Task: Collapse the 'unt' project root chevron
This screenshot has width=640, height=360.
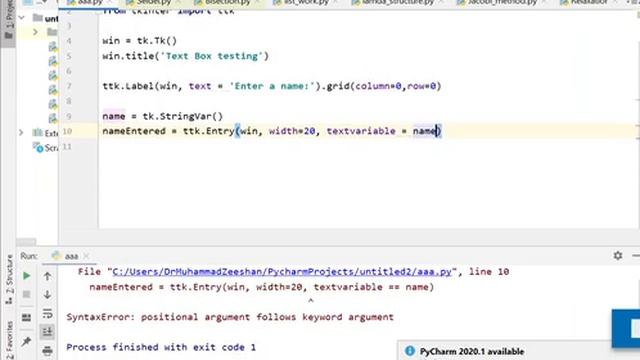Action: (22, 18)
